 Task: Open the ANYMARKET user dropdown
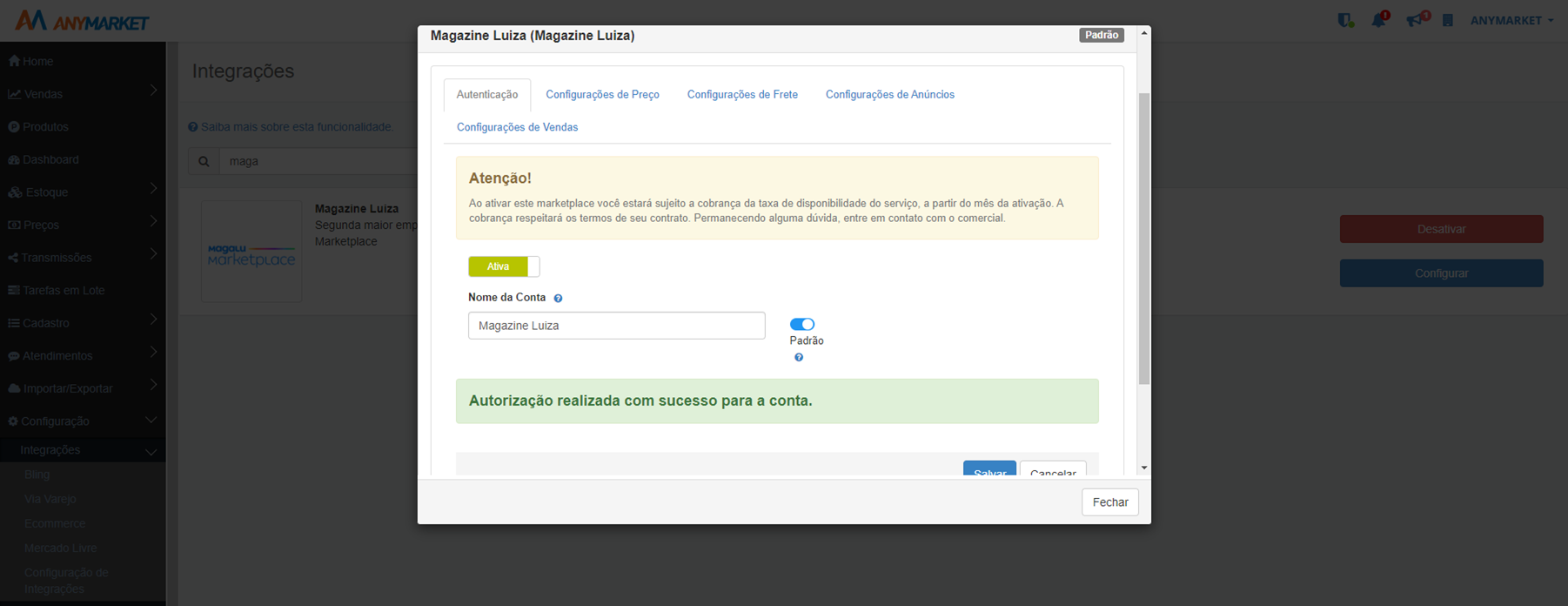pos(1511,20)
